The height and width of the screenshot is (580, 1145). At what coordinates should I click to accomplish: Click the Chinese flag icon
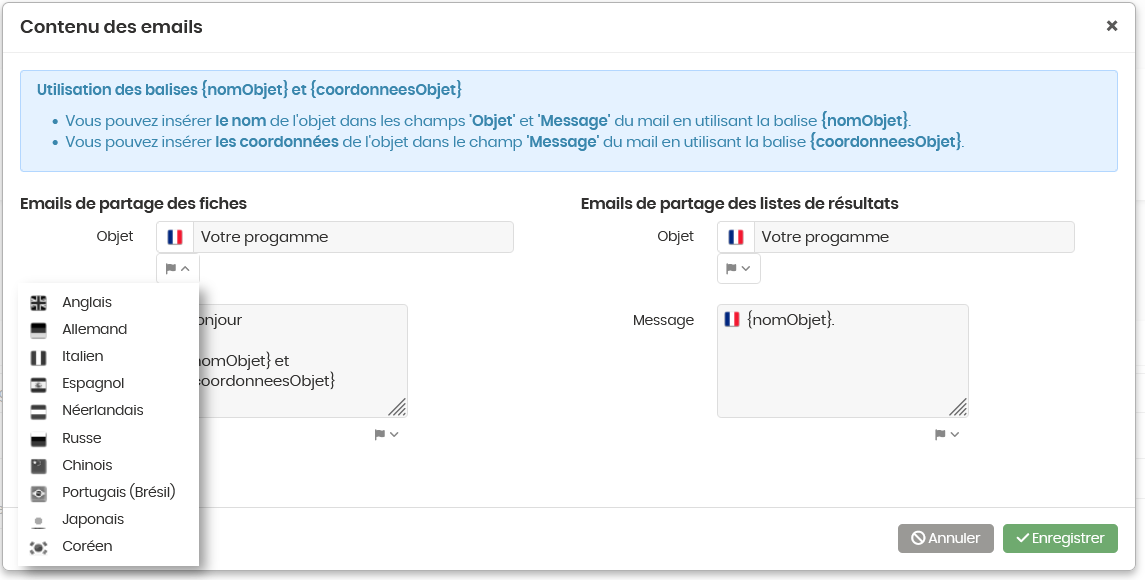click(39, 466)
